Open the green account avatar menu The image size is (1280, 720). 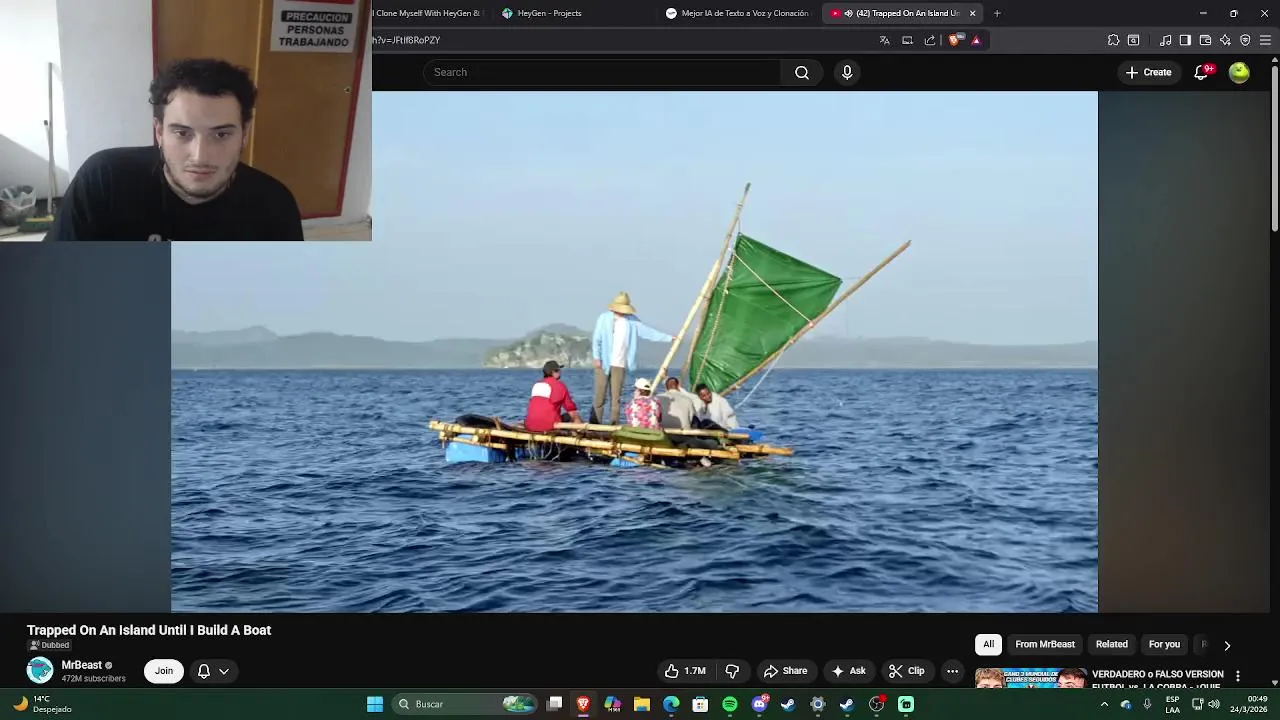click(1239, 72)
